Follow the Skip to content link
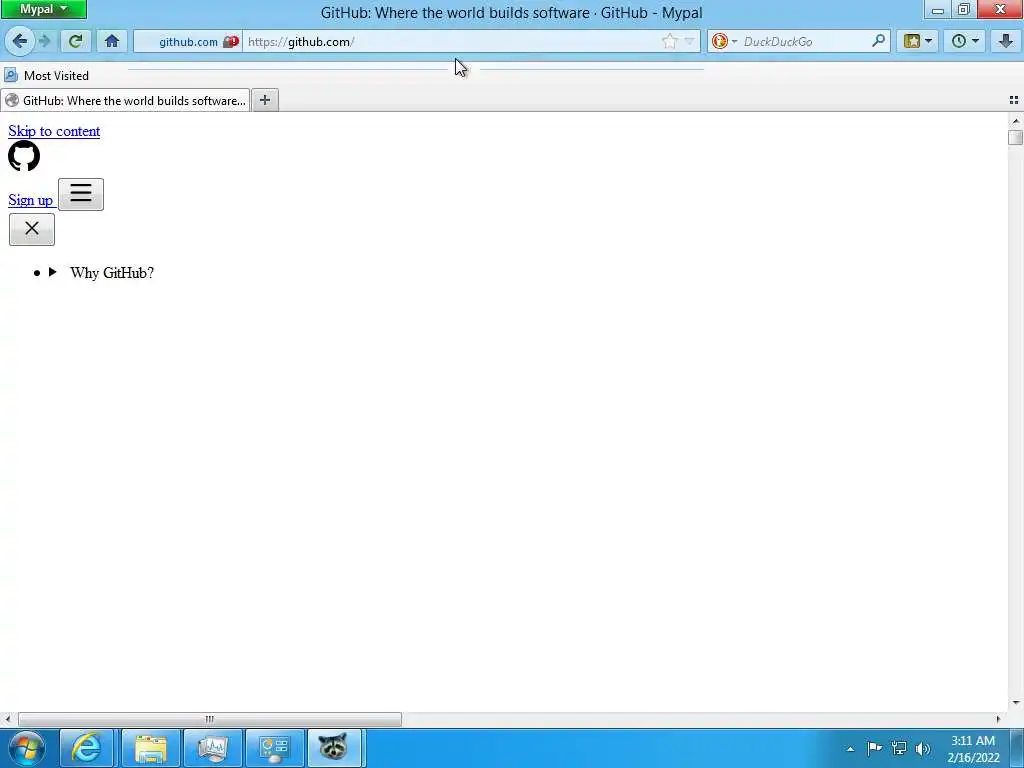Image resolution: width=1024 pixels, height=768 pixels. [x=54, y=131]
